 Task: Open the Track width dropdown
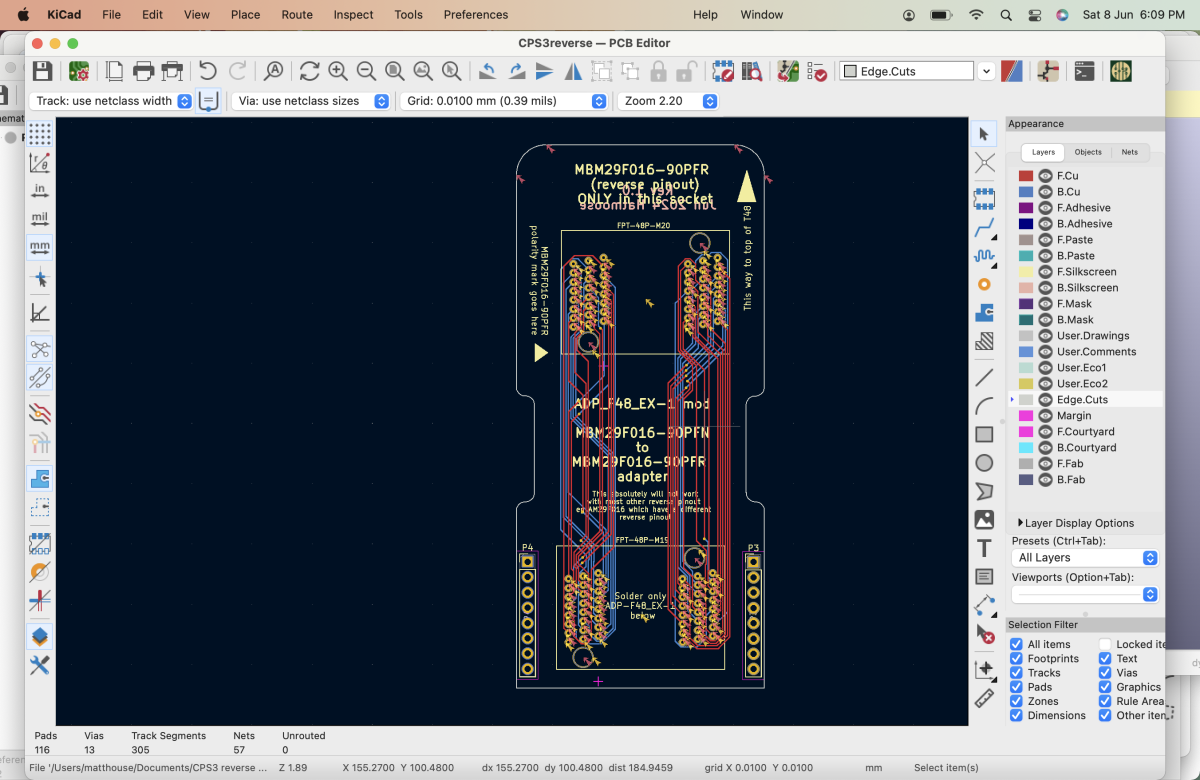(111, 101)
